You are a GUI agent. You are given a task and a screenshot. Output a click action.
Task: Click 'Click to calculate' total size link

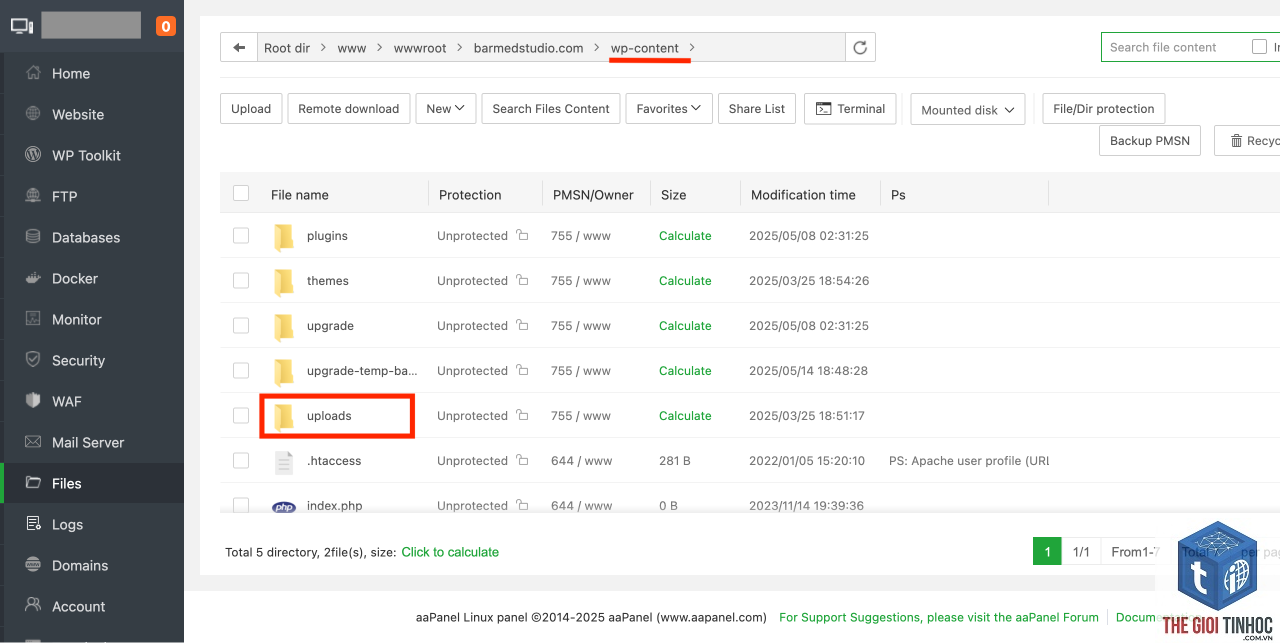(x=450, y=552)
